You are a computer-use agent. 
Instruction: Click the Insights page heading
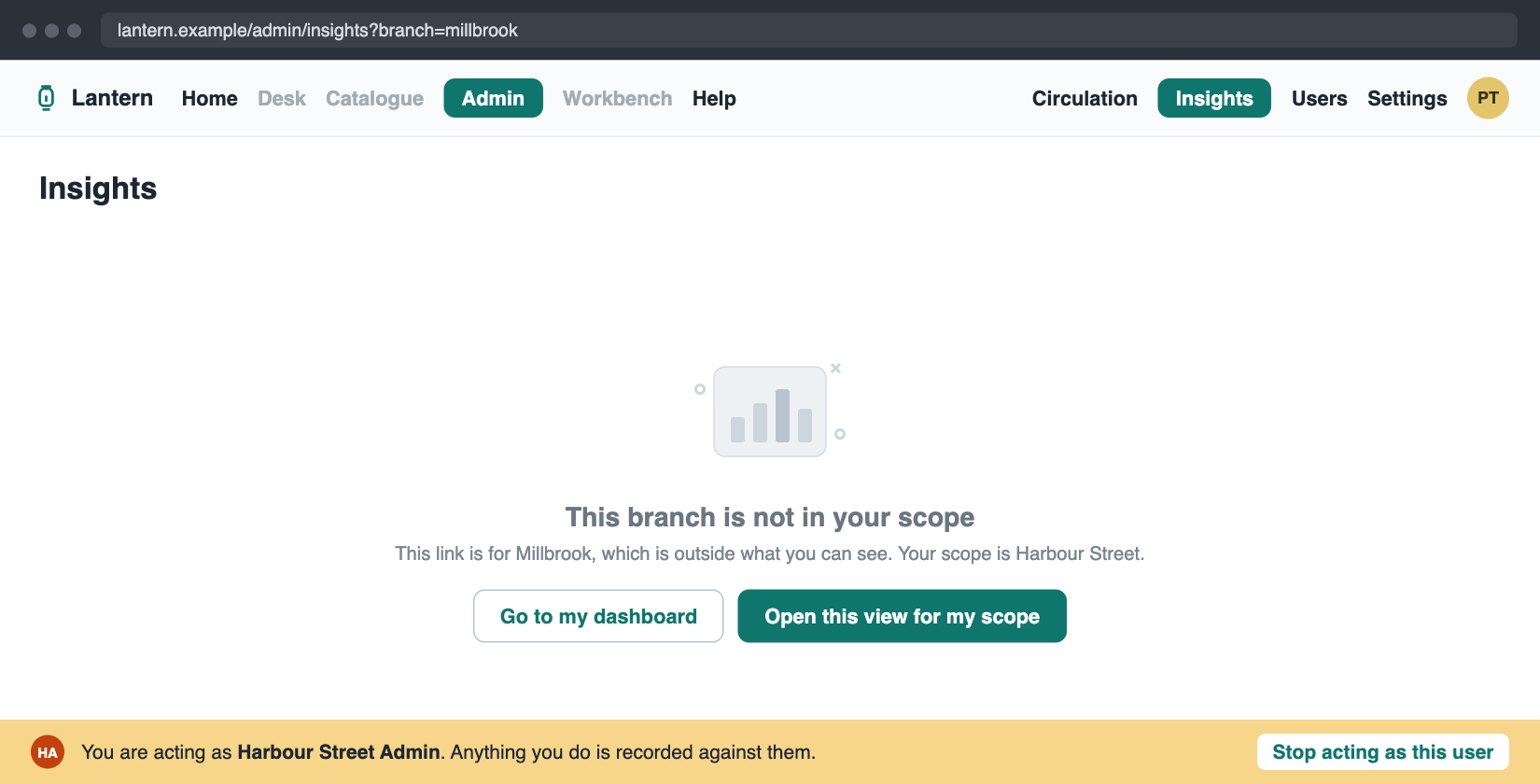98,189
